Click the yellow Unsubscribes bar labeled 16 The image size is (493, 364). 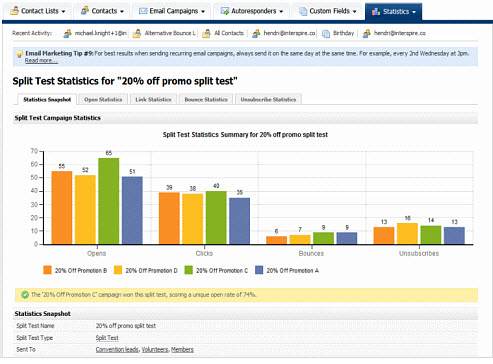(407, 234)
